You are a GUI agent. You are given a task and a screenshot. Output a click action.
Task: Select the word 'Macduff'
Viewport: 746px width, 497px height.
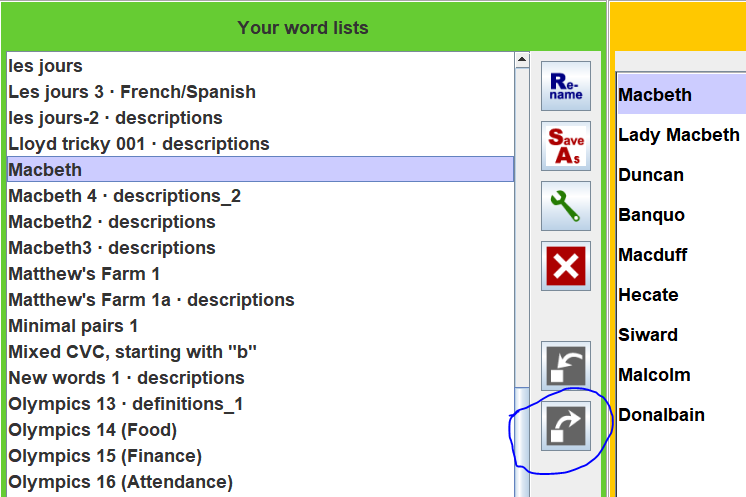(682, 254)
